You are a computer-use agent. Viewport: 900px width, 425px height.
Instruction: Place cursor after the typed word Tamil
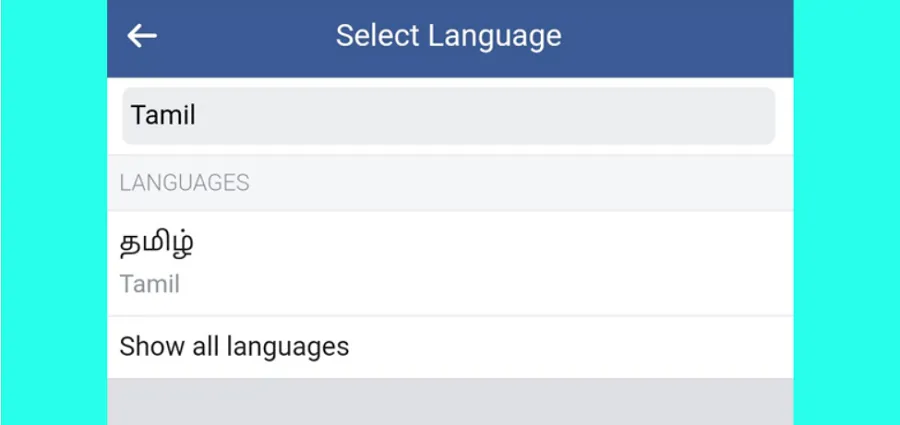point(197,115)
